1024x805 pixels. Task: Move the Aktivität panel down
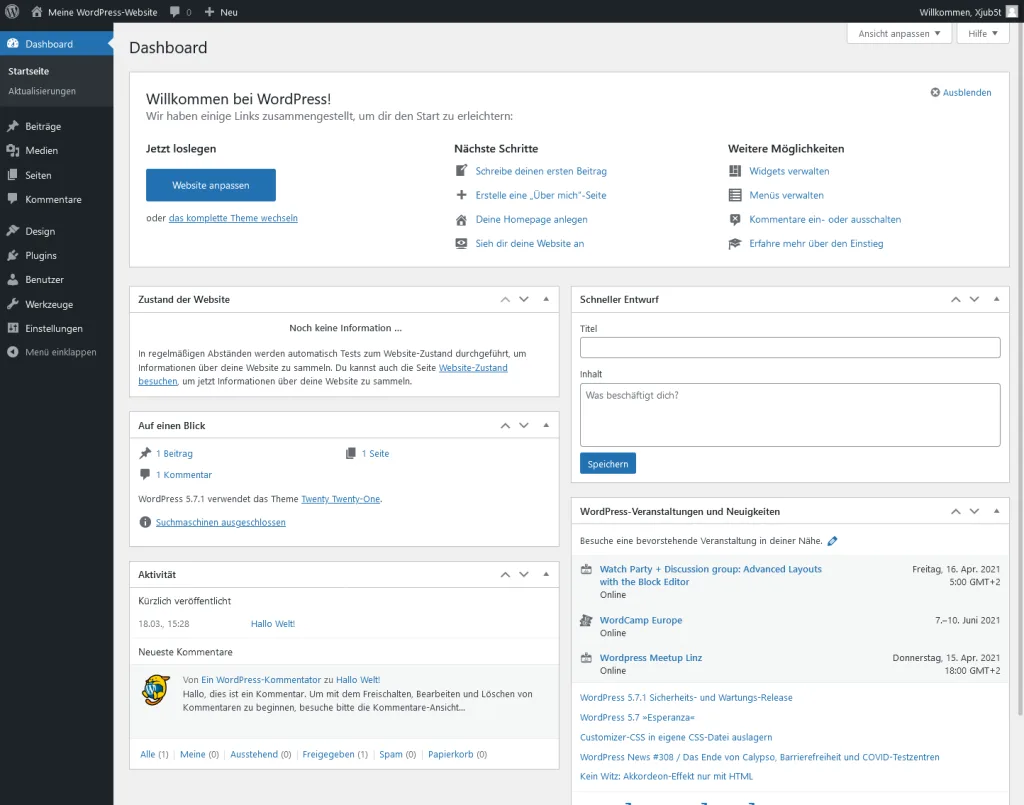click(x=524, y=575)
